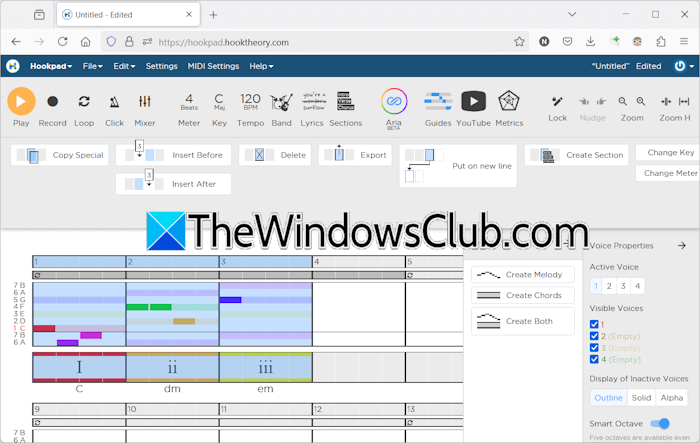Open the Metrics tool
This screenshot has height=443, width=700.
point(508,101)
